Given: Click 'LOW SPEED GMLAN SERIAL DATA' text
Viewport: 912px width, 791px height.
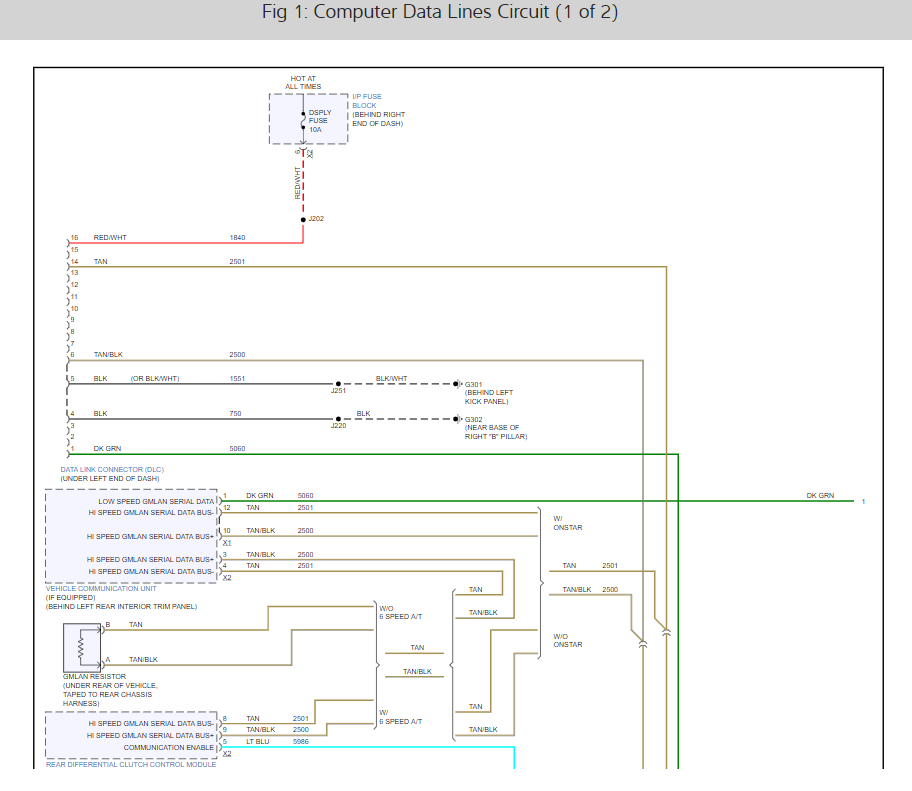Looking at the screenshot, I should [156, 501].
